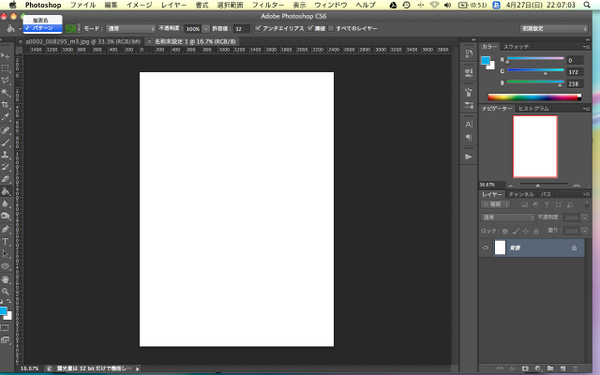Open the Layers panel flyout menu
Screen dimensions: 600x375
click(x=587, y=194)
